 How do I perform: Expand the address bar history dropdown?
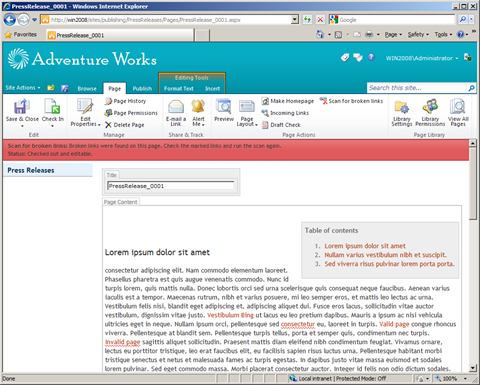click(295, 20)
